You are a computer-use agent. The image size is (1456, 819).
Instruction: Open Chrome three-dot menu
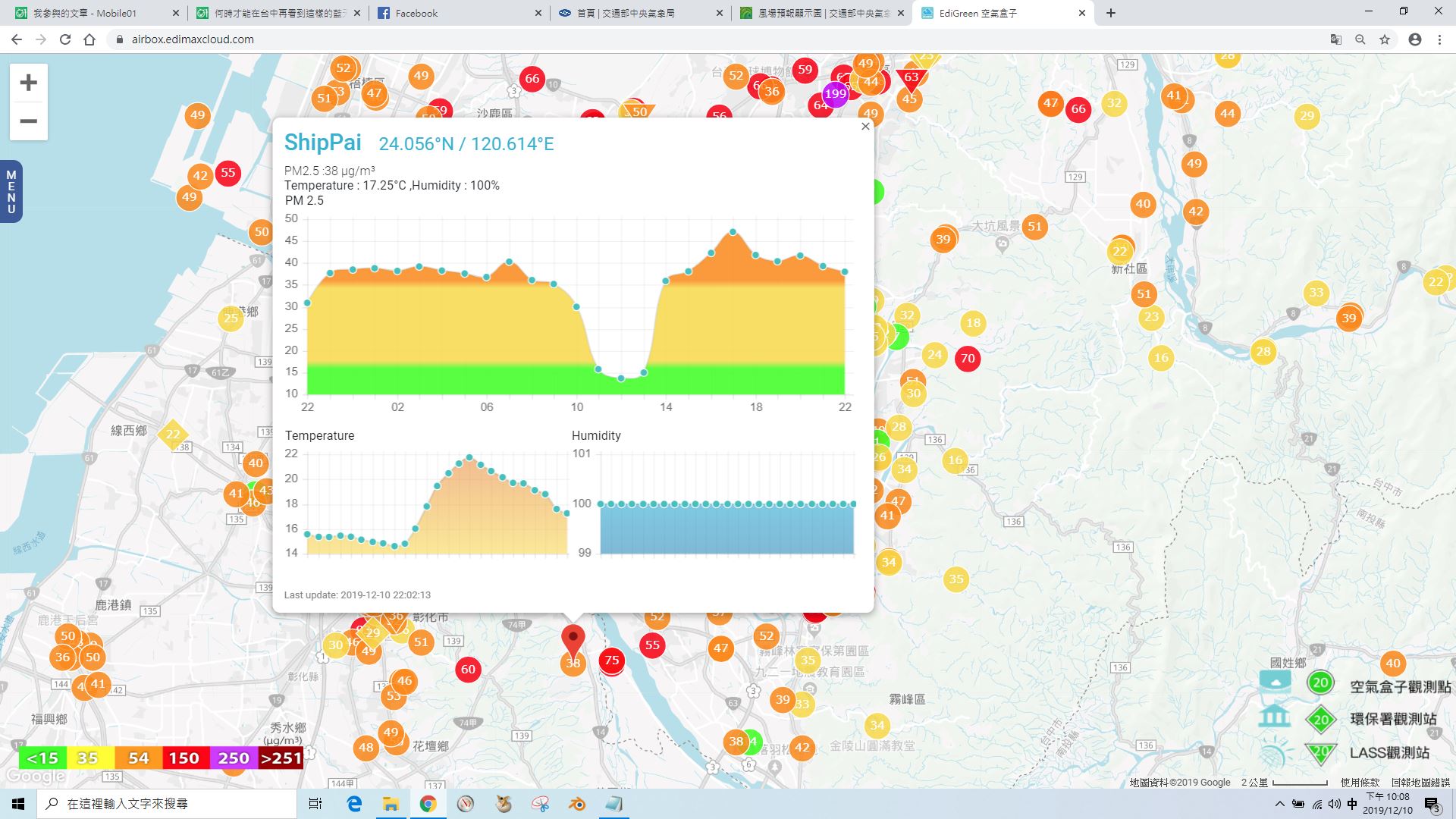pyautogui.click(x=1439, y=39)
